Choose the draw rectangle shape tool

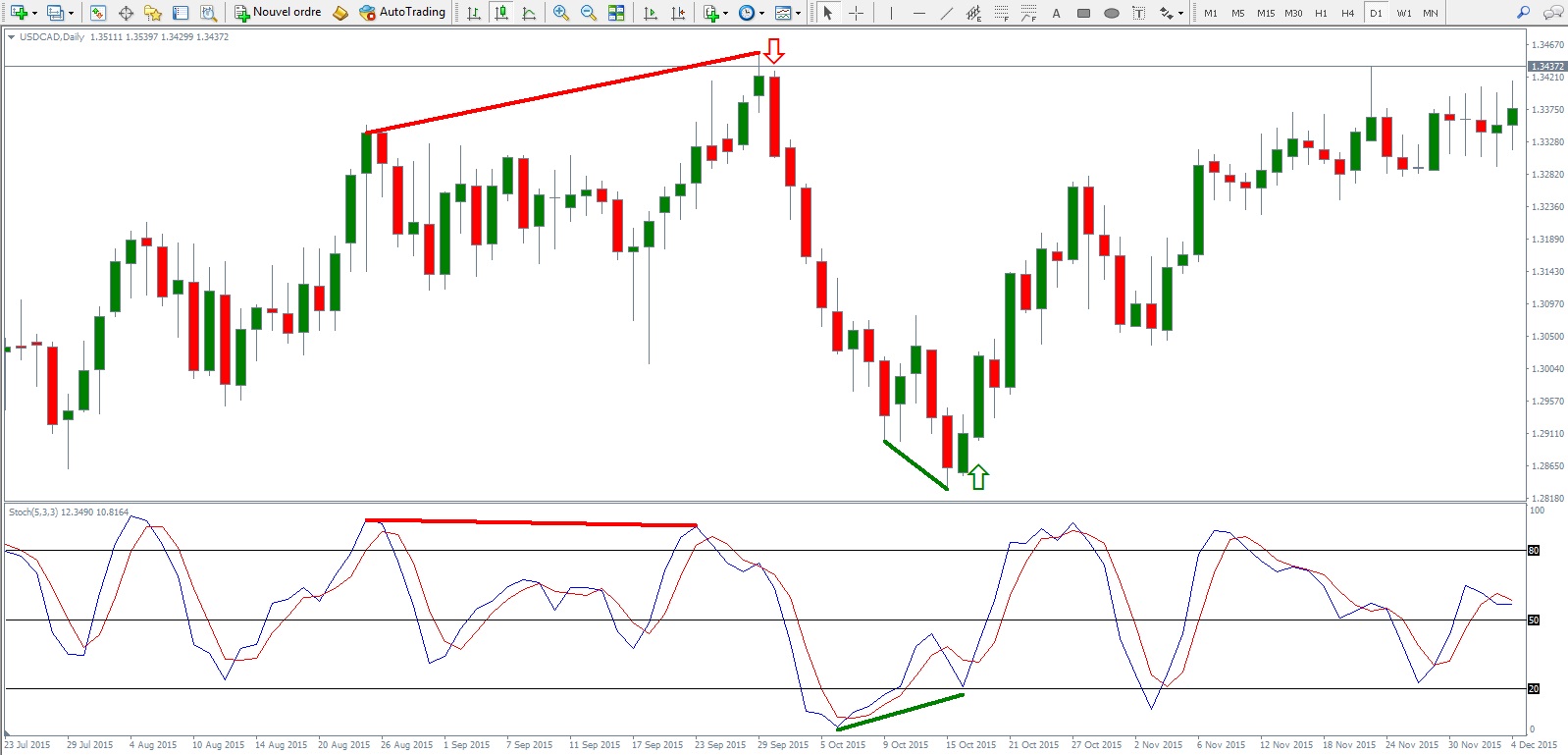(1083, 13)
